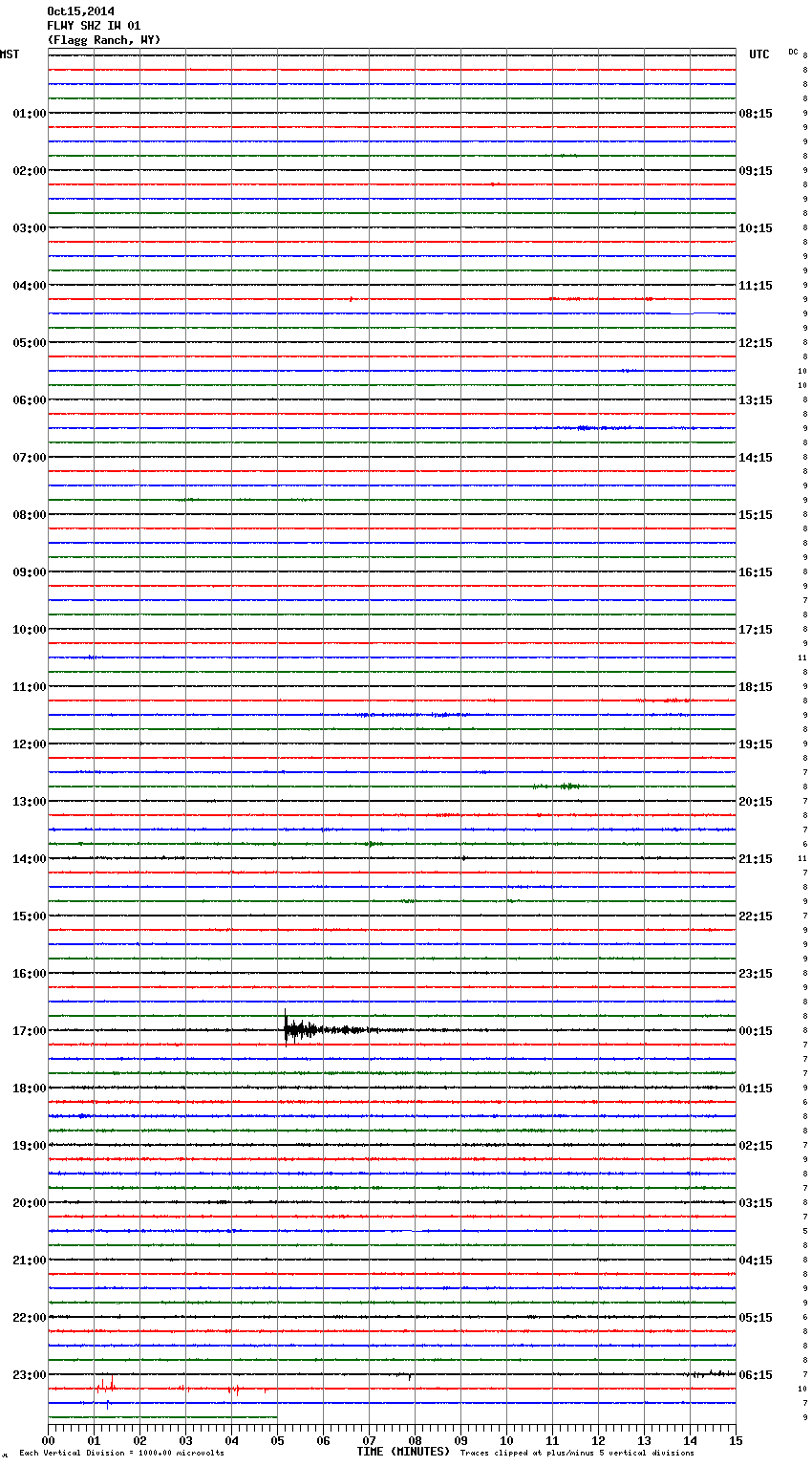
Task: Select the 01:00 MST row label
Action: click(30, 114)
